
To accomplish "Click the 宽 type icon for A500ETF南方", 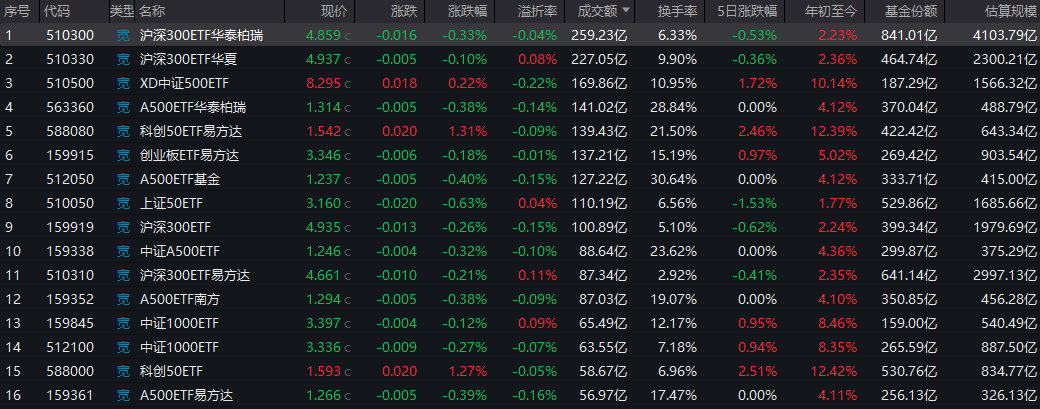I will (x=122, y=299).
